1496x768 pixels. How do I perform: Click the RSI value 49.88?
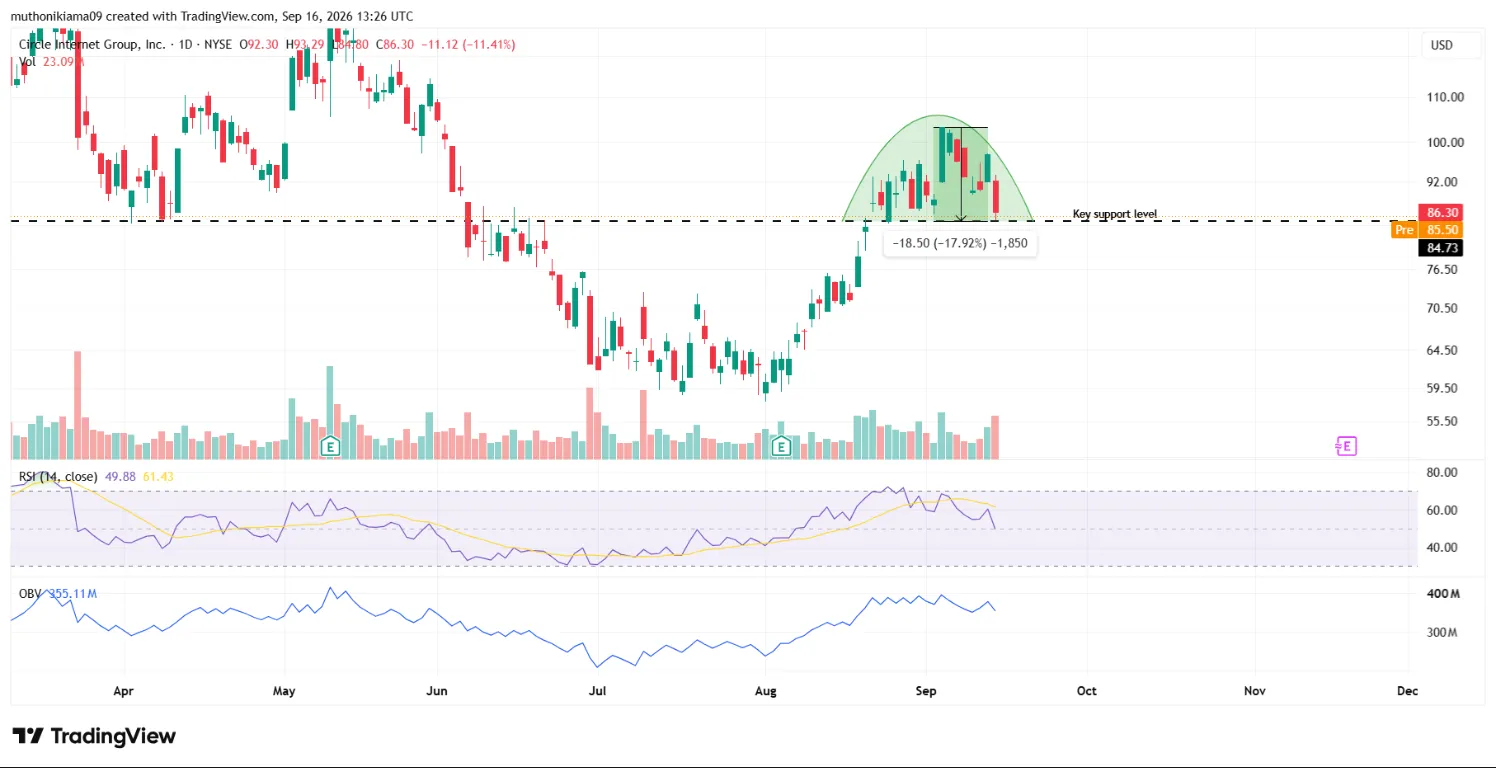[122, 476]
